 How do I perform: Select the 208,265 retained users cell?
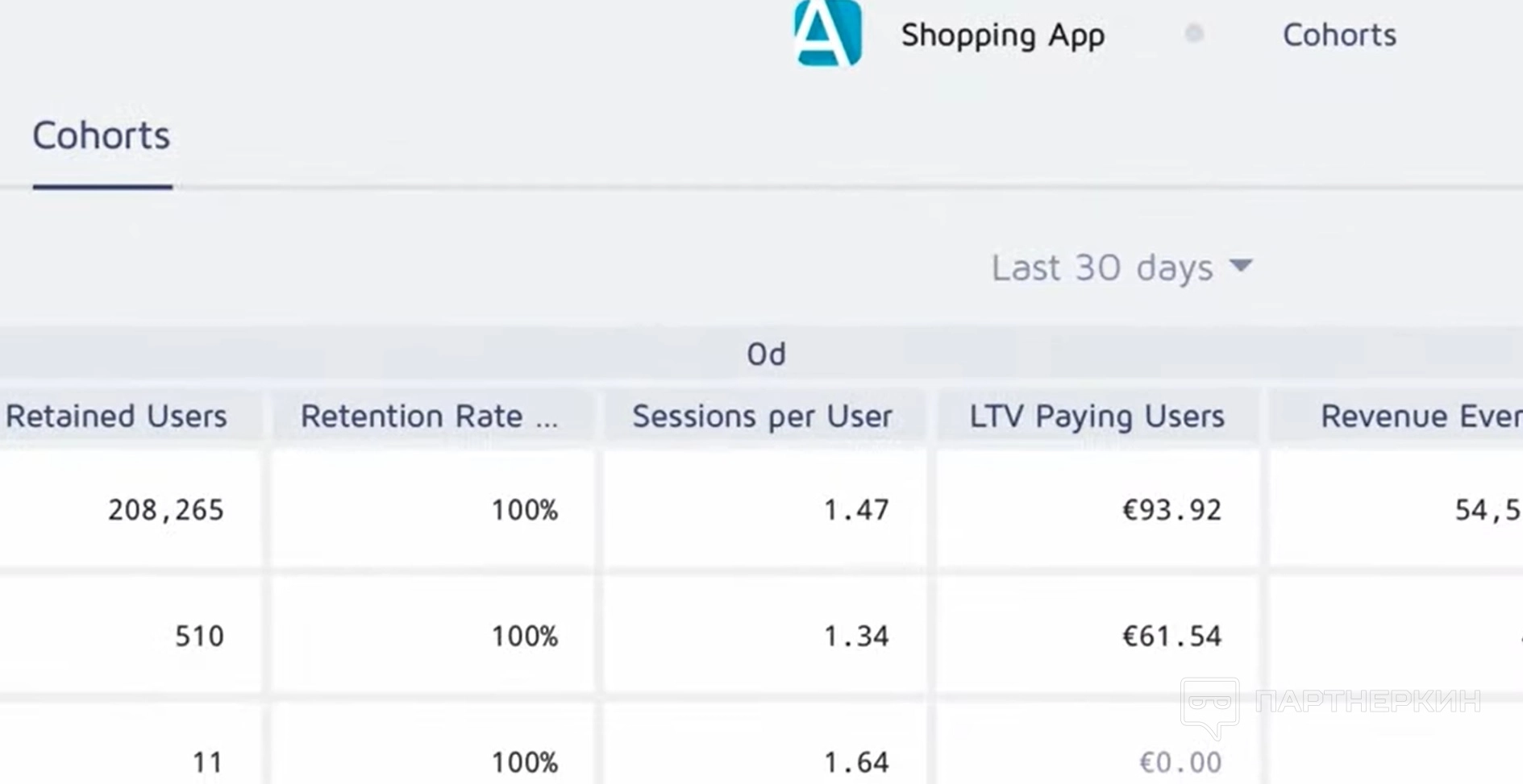pyautogui.click(x=166, y=509)
